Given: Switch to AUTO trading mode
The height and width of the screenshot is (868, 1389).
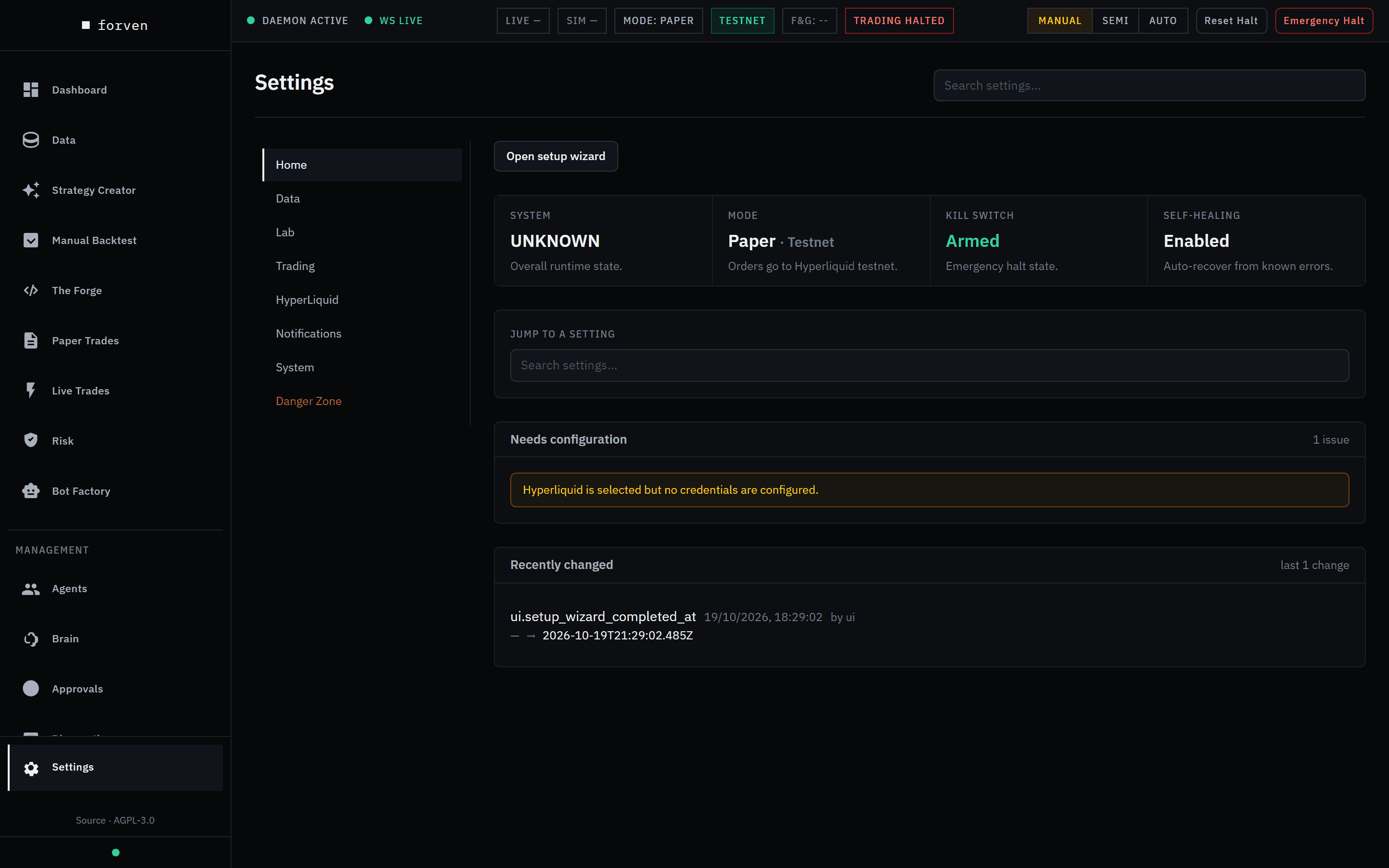Looking at the screenshot, I should [x=1163, y=21].
